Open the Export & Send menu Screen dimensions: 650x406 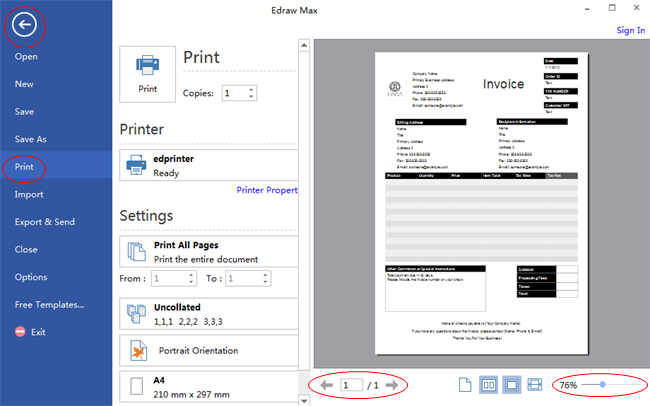44,222
